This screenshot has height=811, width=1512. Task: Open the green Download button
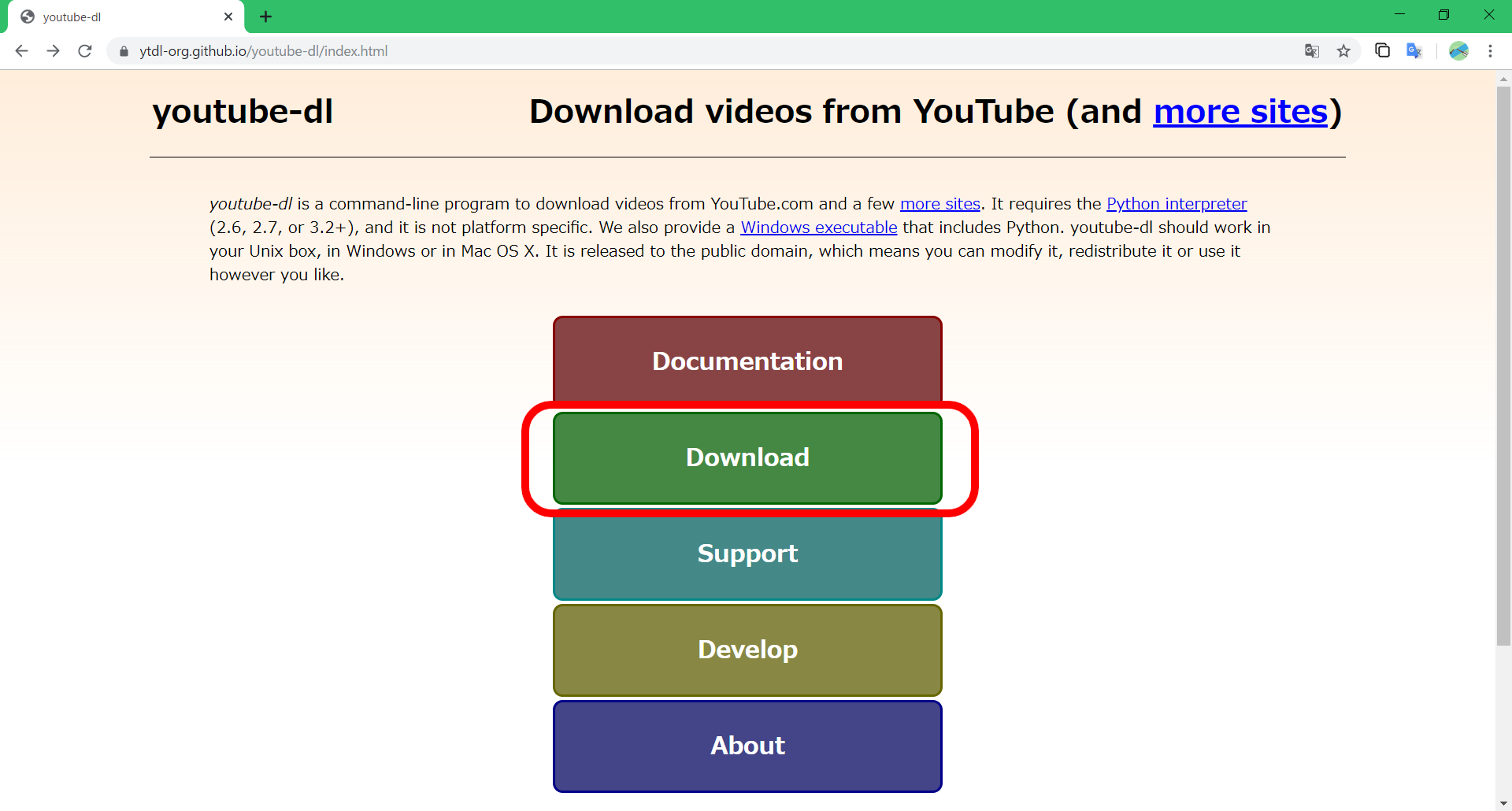(747, 457)
